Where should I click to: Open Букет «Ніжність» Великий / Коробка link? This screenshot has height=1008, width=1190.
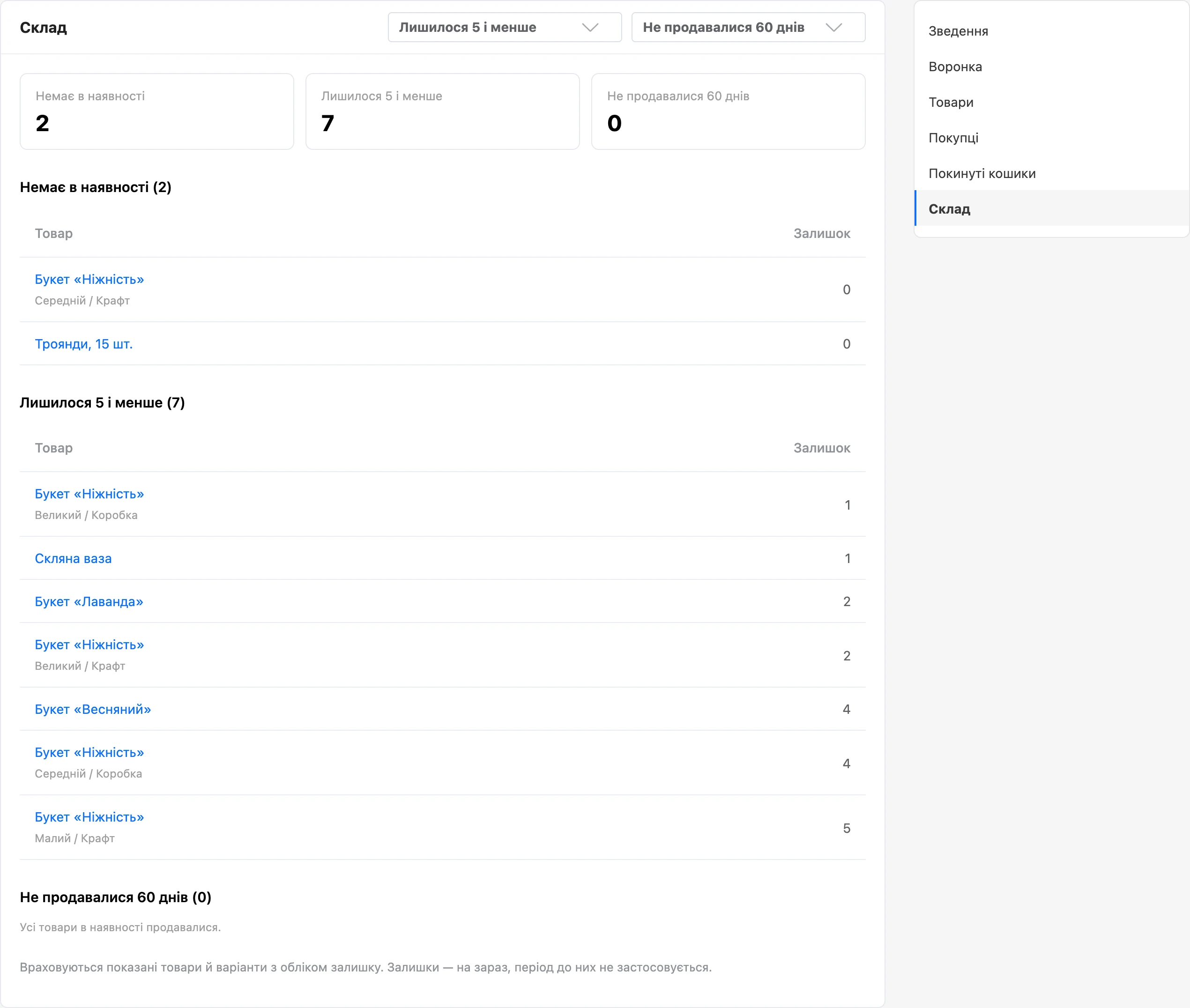(x=89, y=494)
